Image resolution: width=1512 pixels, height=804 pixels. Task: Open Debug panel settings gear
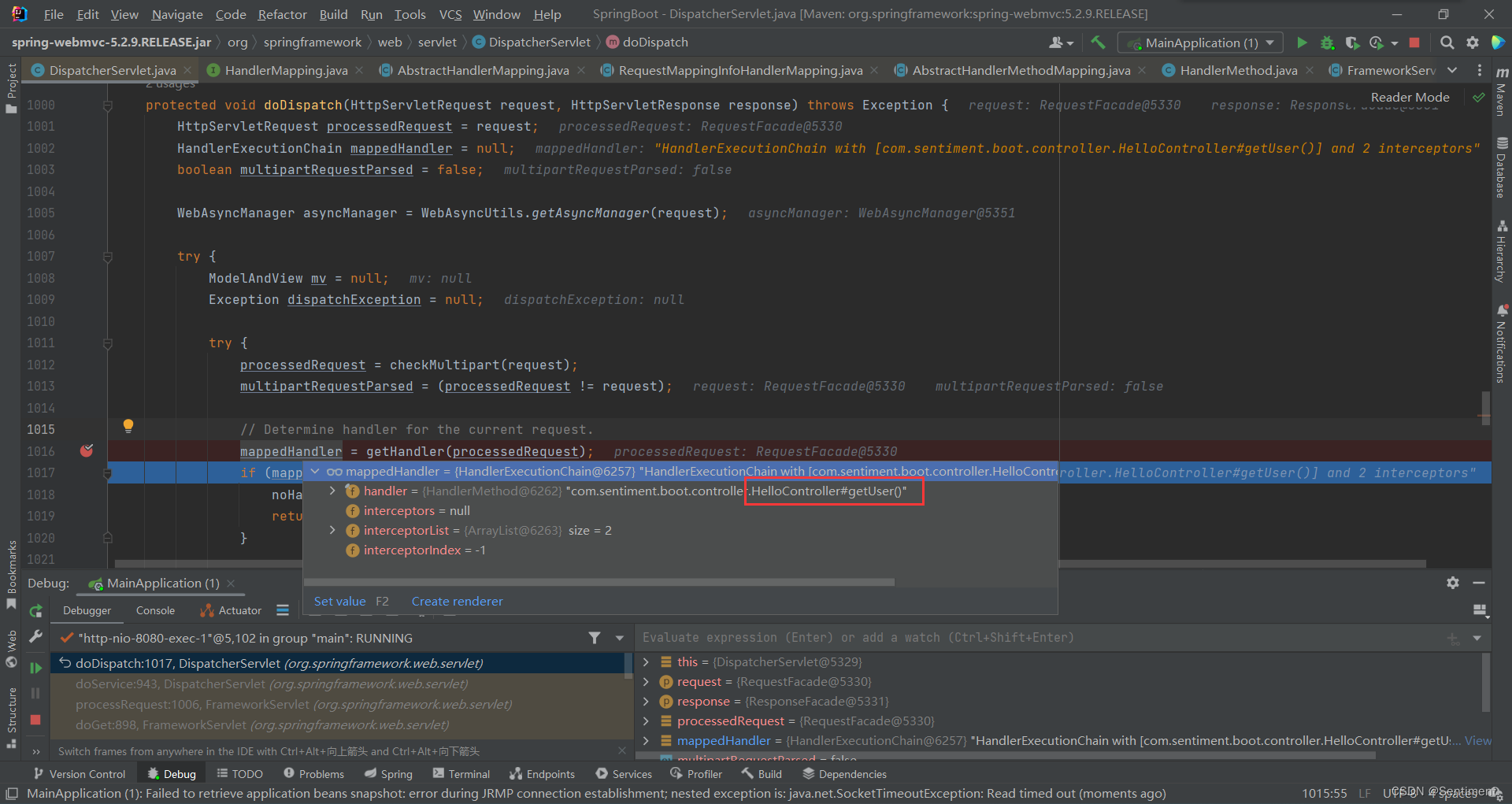point(1453,583)
